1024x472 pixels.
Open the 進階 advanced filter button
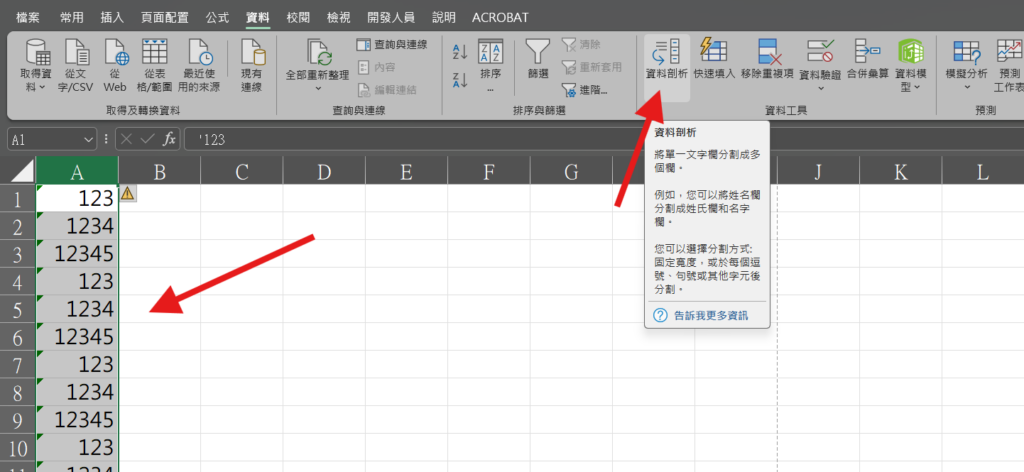[590, 90]
